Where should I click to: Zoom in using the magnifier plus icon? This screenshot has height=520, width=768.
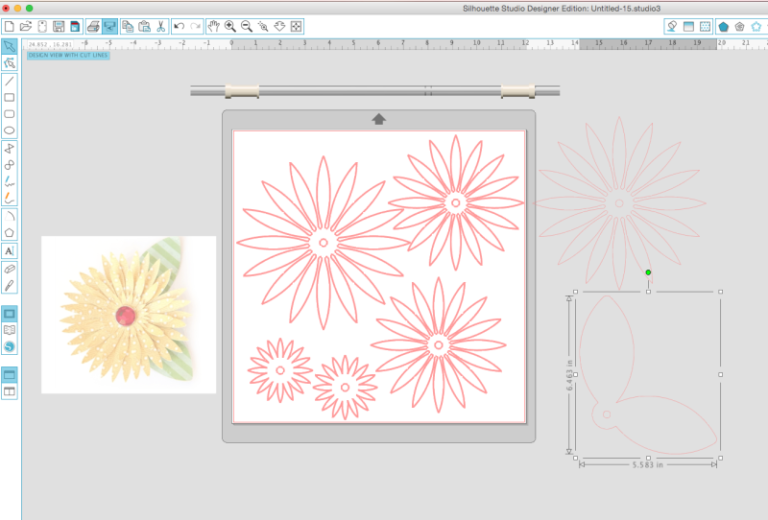[231, 25]
